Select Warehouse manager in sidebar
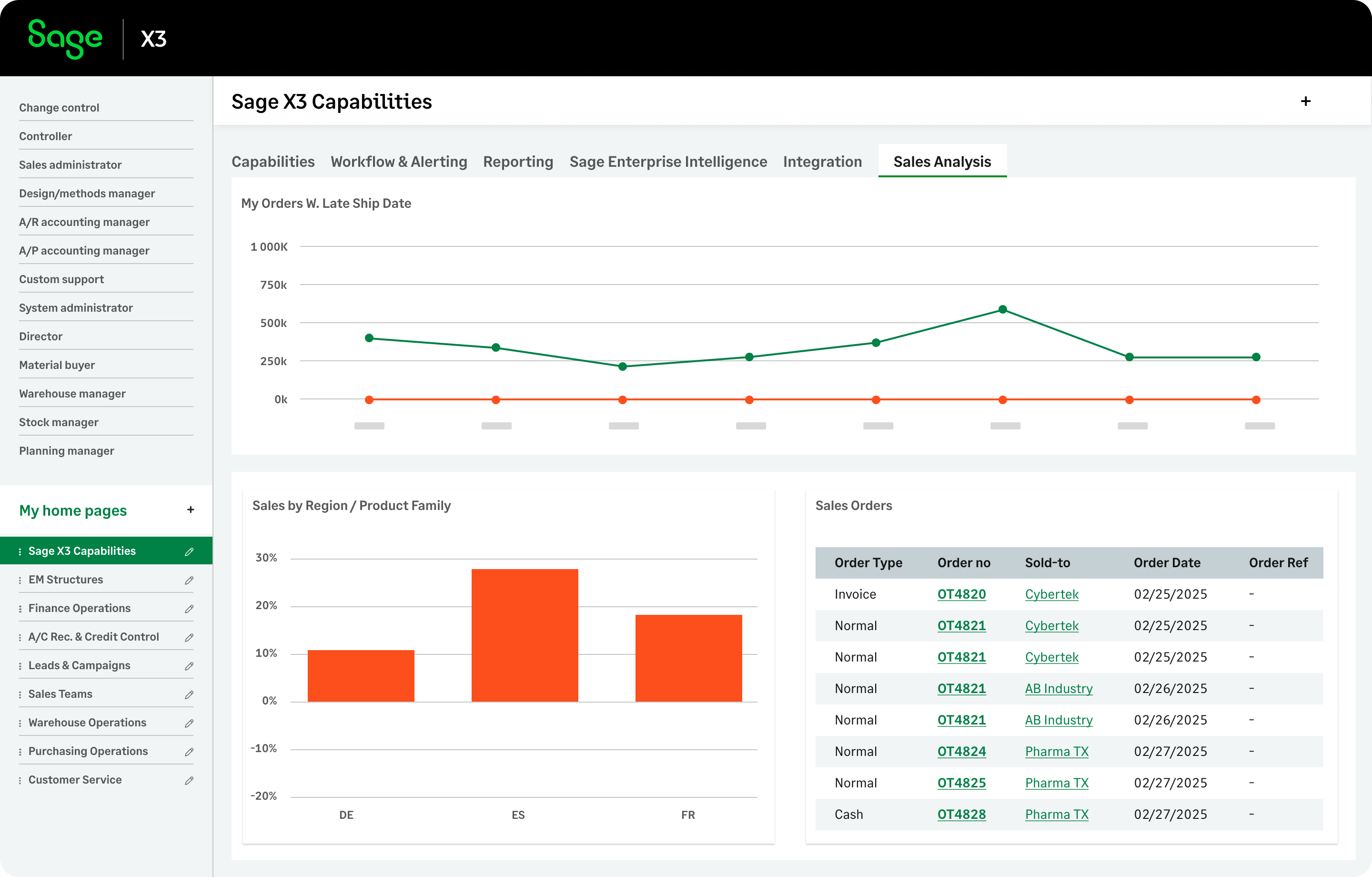This screenshot has width=1372, height=877. pos(72,393)
